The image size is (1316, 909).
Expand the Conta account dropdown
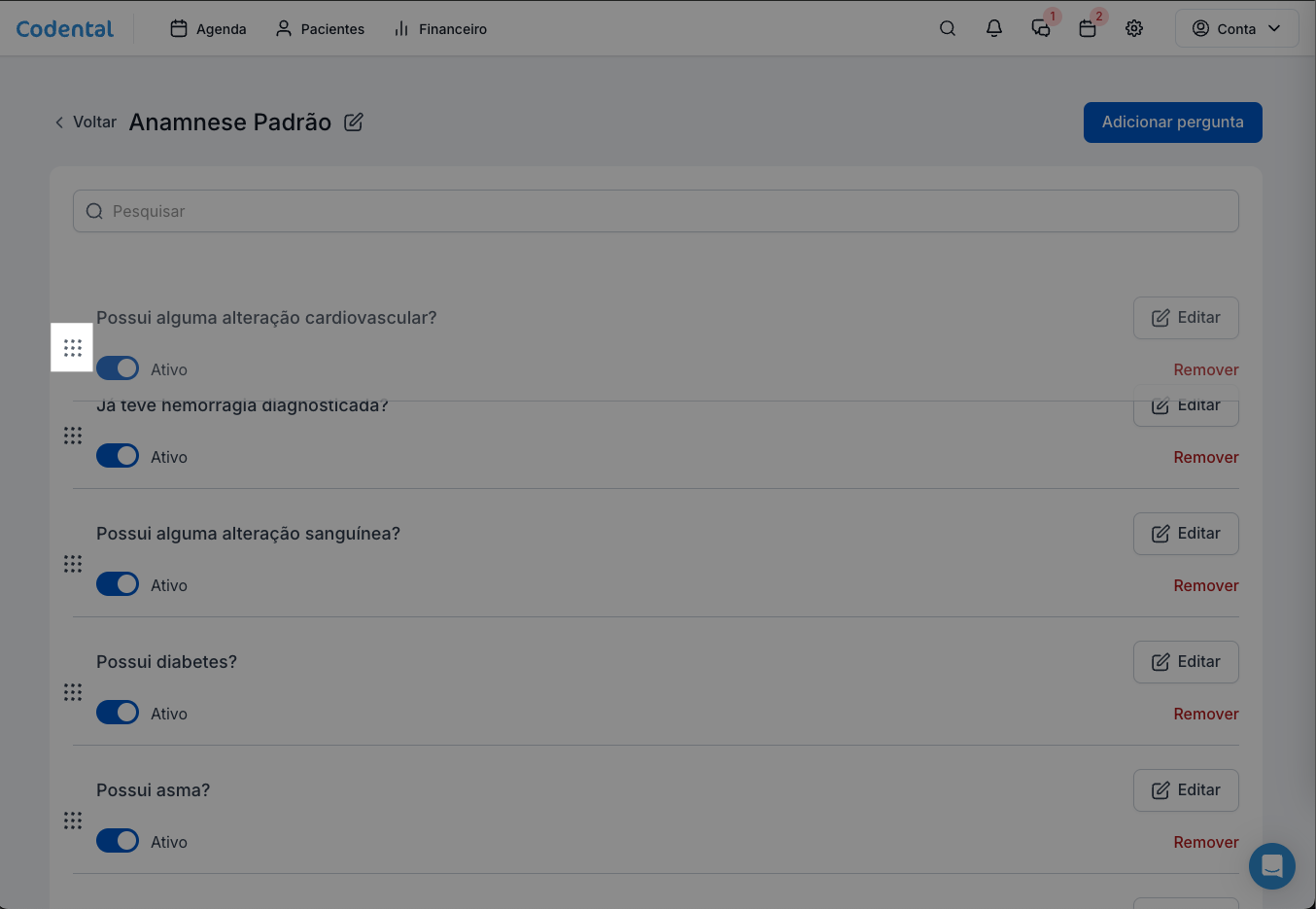[x=1236, y=28]
